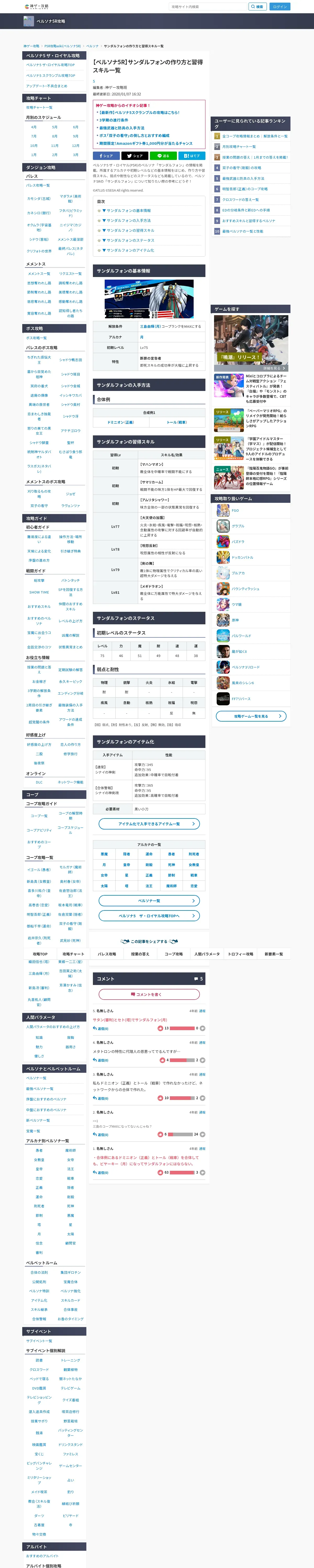Click the 鳴潮 リリース banner image
Viewport: 314px width, 1568px height.
coord(251,343)
